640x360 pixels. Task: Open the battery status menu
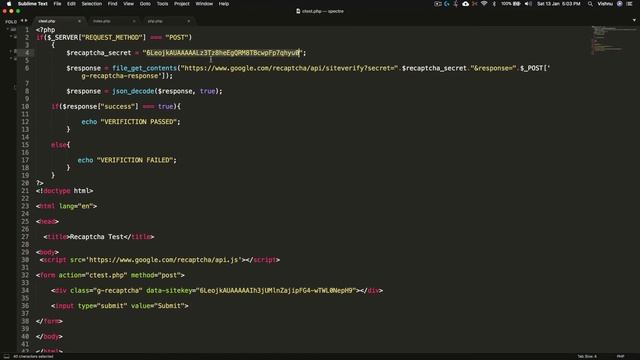coord(511,4)
